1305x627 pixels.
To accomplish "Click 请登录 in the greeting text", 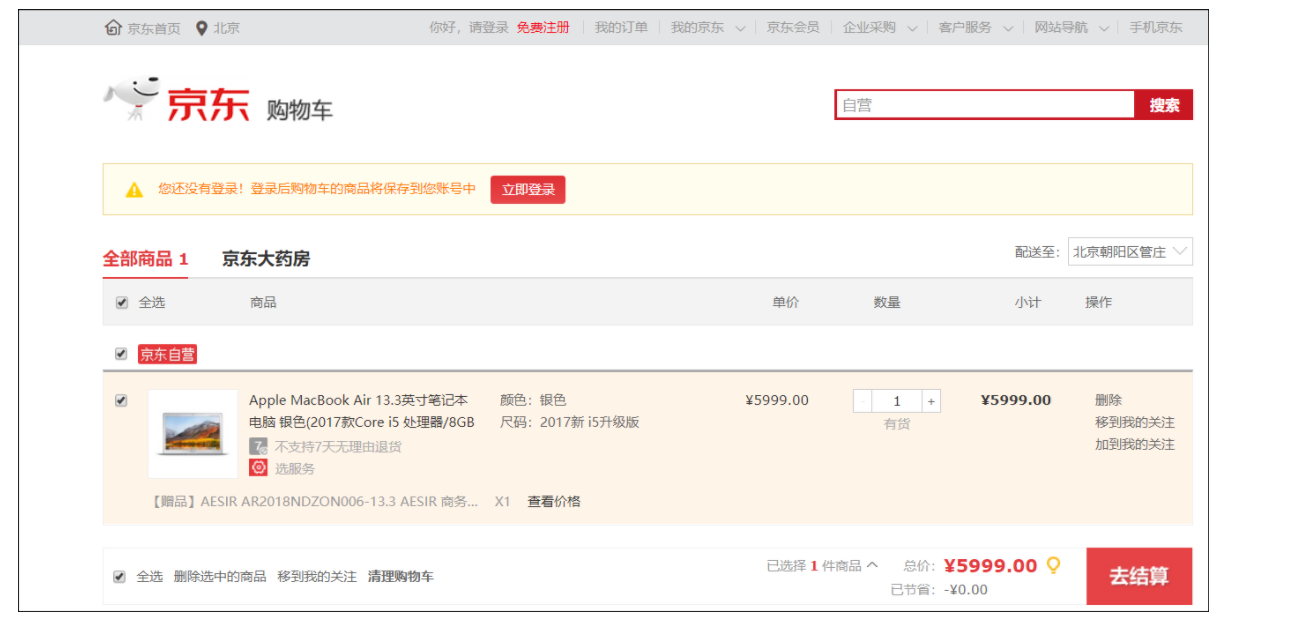I will pos(489,27).
